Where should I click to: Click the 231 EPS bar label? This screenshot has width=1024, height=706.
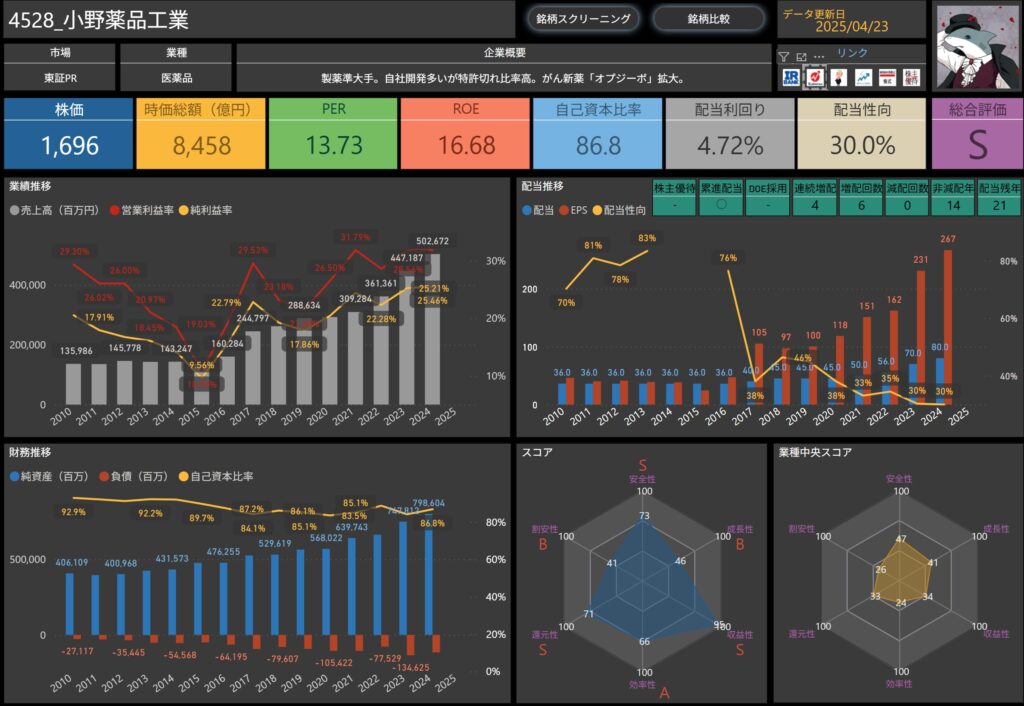coord(921,259)
